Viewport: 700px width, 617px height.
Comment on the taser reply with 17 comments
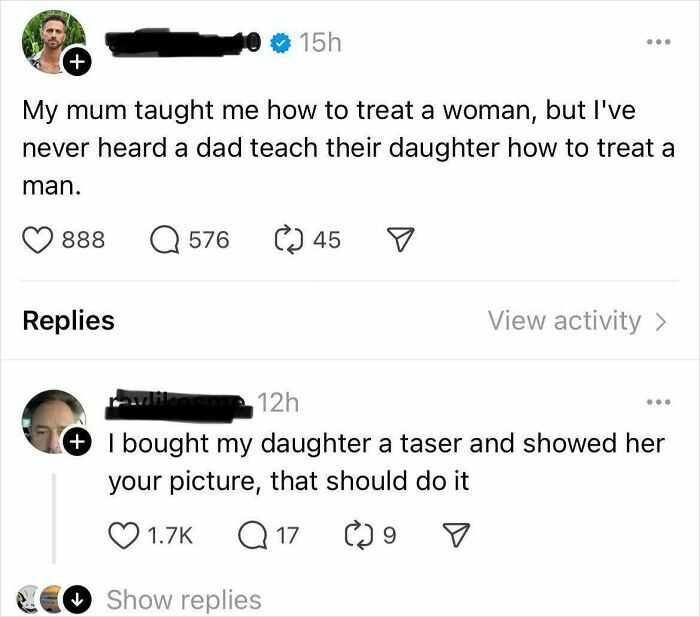252,537
